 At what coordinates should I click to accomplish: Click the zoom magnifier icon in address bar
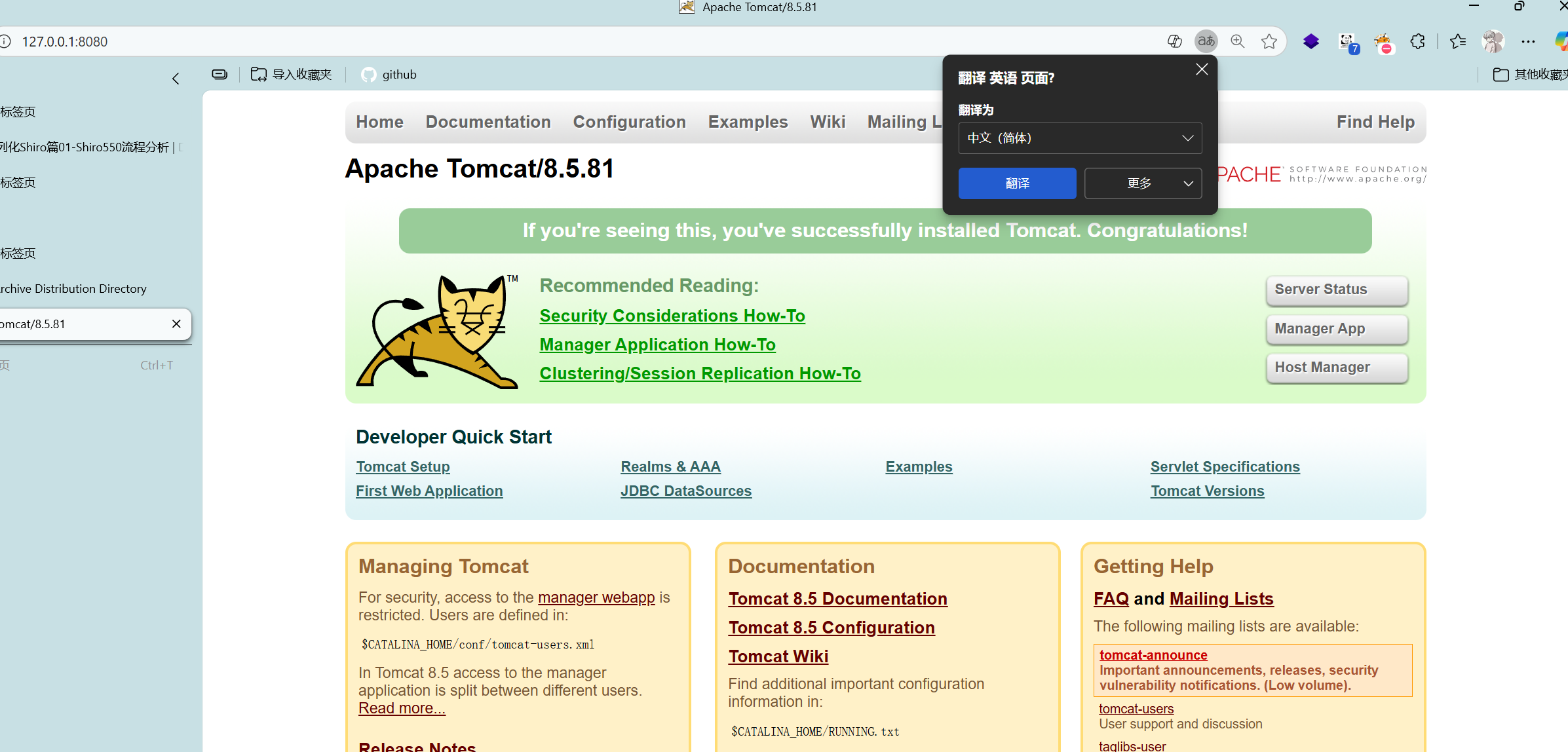pyautogui.click(x=1237, y=41)
